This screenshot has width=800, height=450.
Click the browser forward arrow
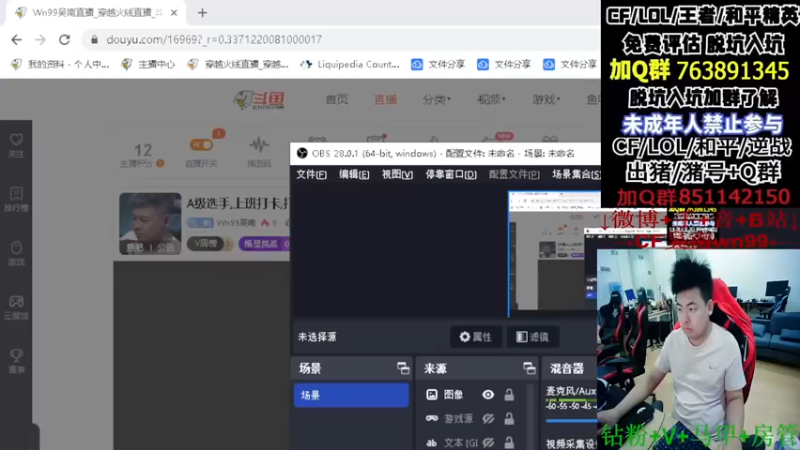click(40, 39)
